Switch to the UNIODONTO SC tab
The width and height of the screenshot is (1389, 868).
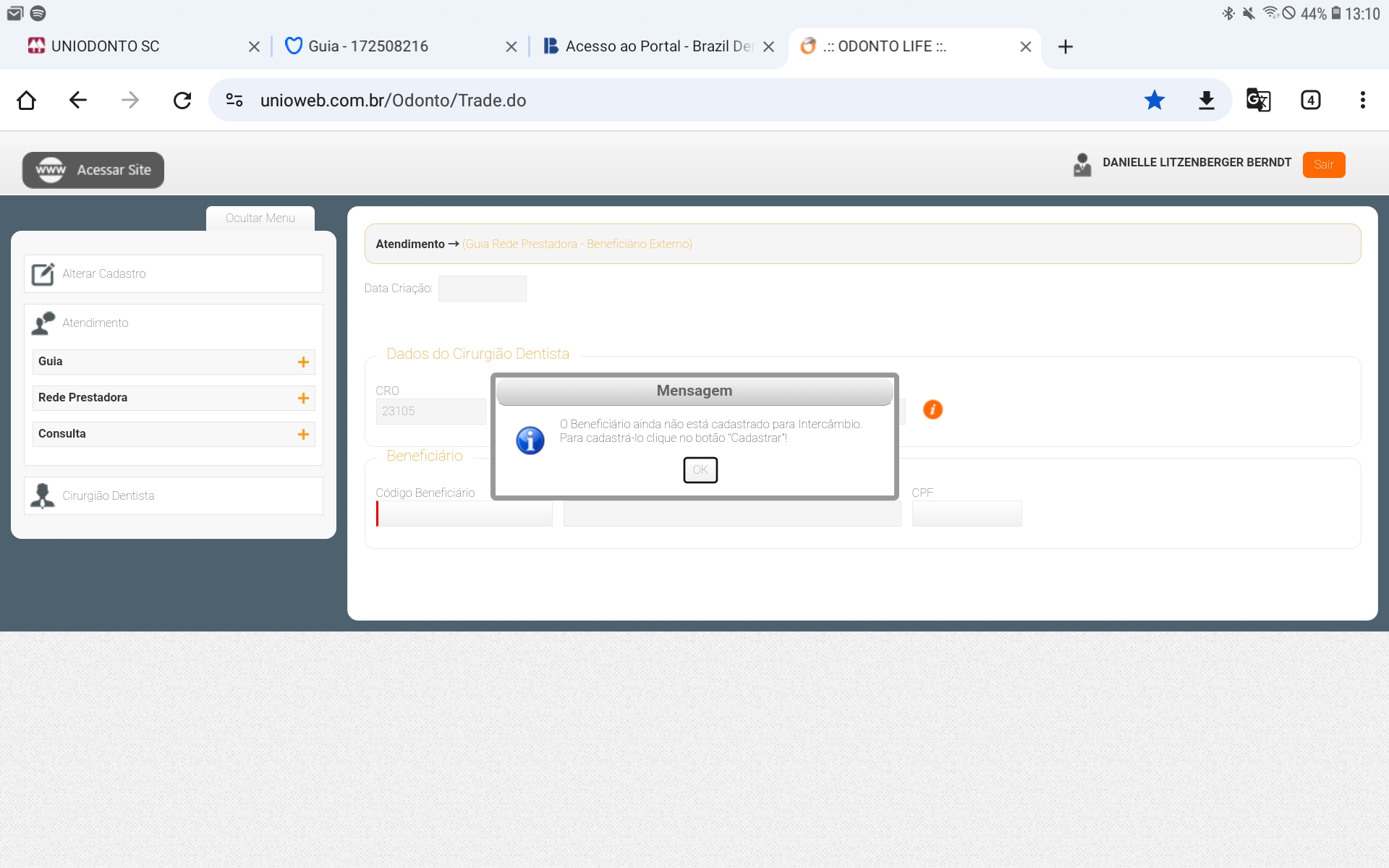(x=105, y=46)
